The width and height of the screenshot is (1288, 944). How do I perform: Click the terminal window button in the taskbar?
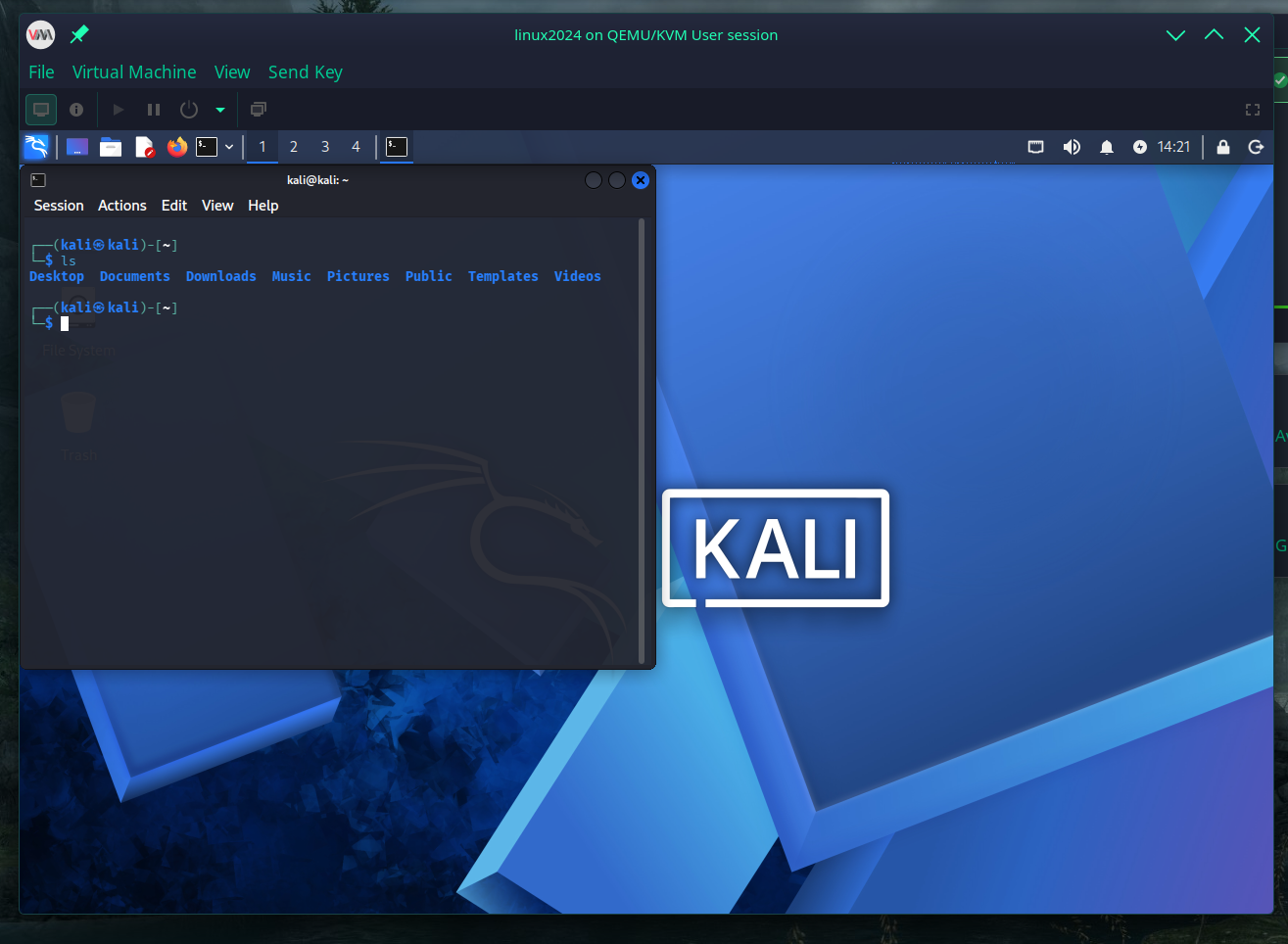click(x=397, y=147)
